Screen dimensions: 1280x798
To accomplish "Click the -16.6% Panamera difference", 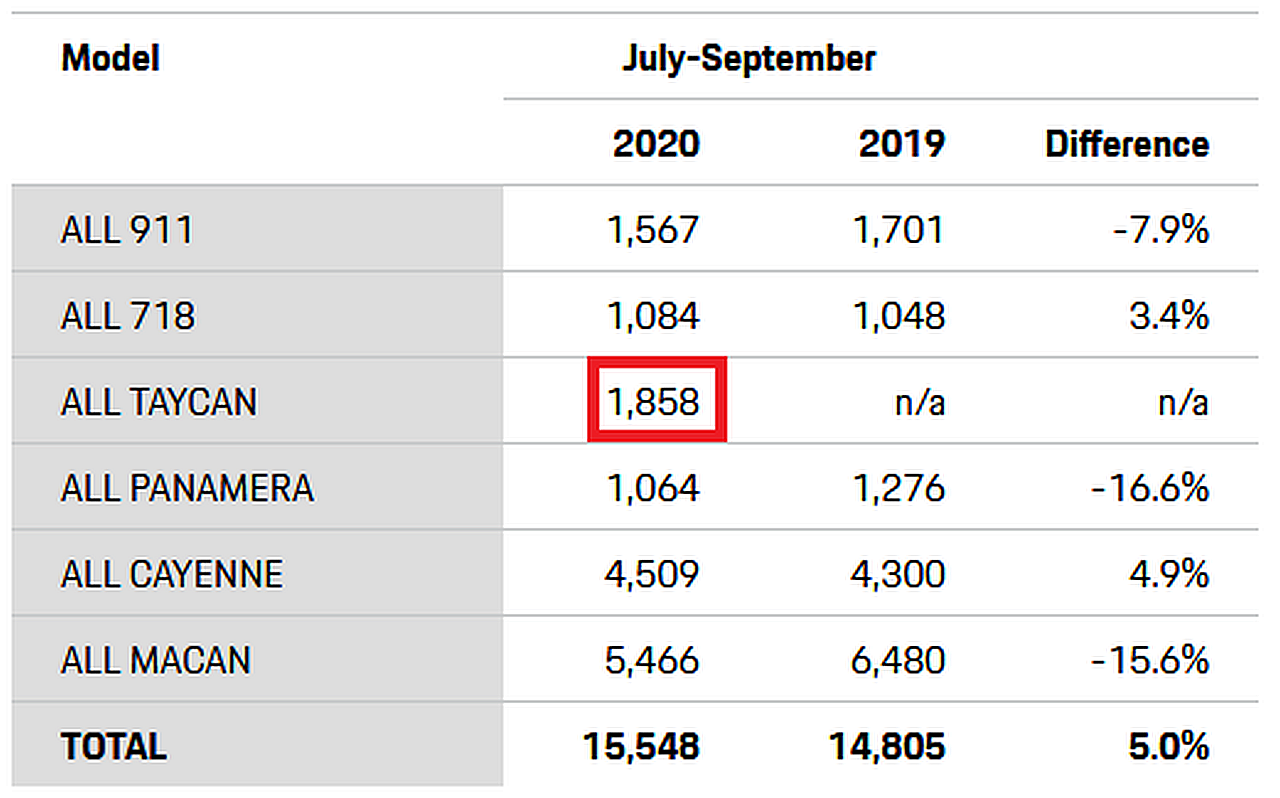I will pos(1150,488).
